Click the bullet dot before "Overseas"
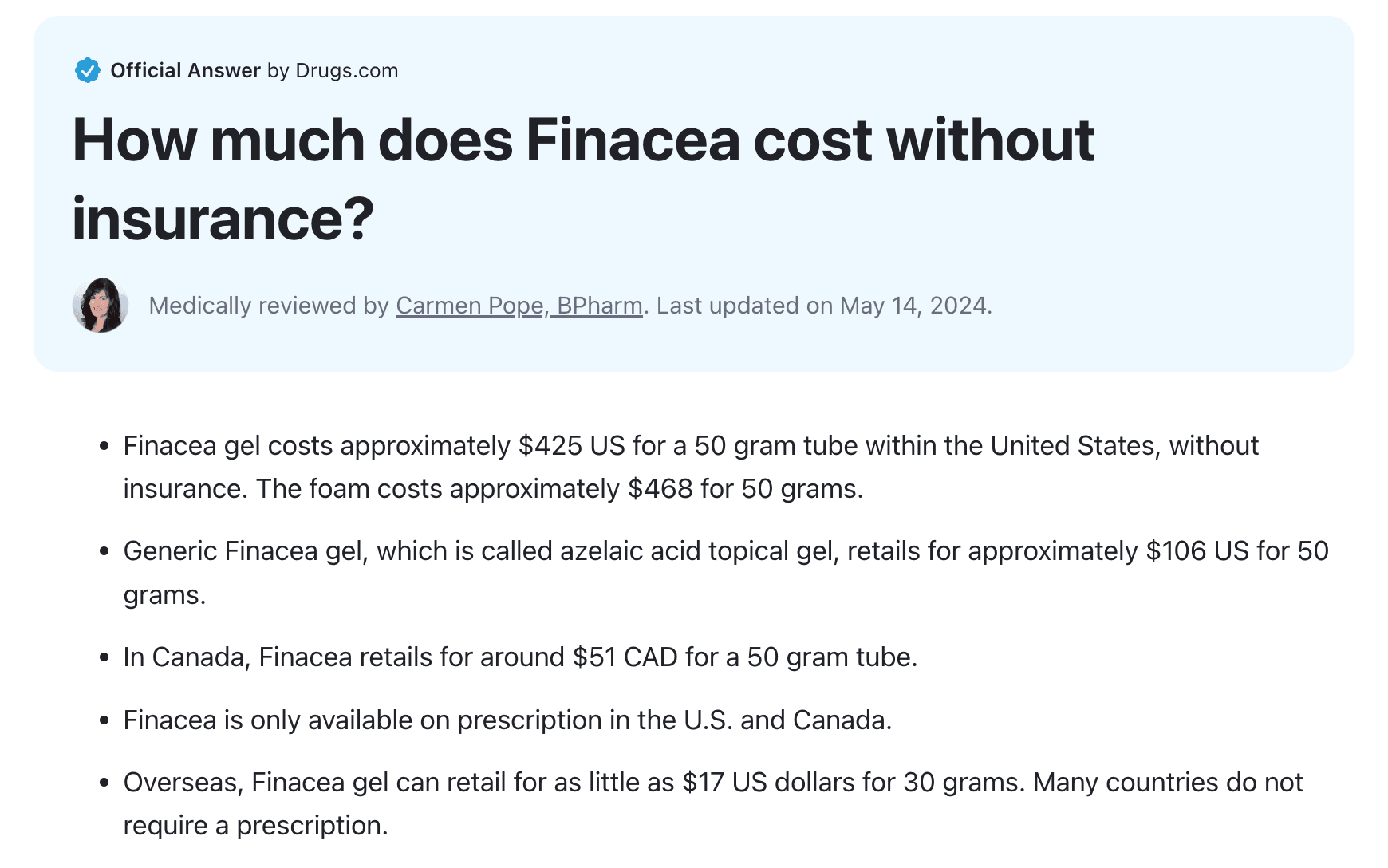Screen dimensions: 1388x868 104,783
